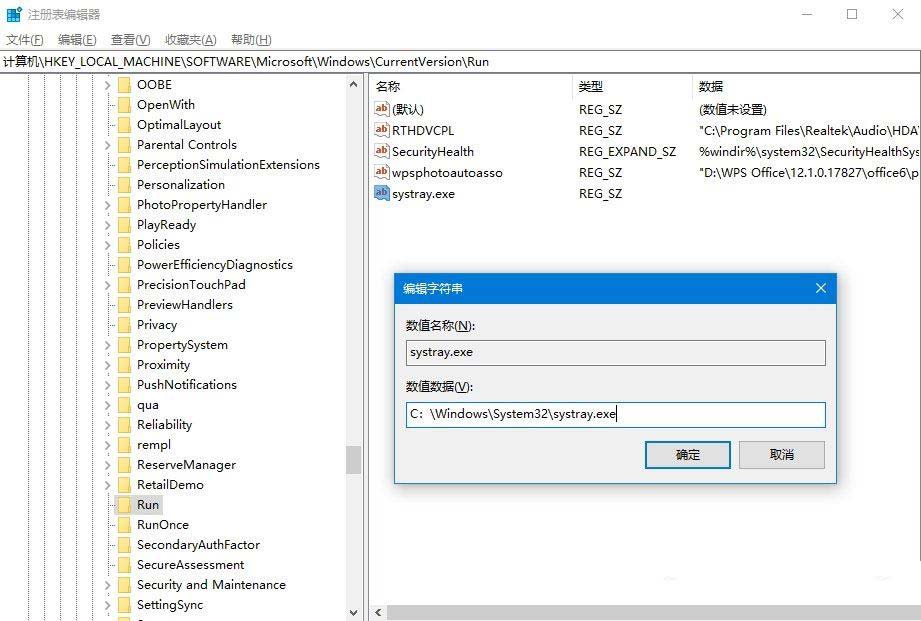Click the Run key folder icon

tap(124, 505)
